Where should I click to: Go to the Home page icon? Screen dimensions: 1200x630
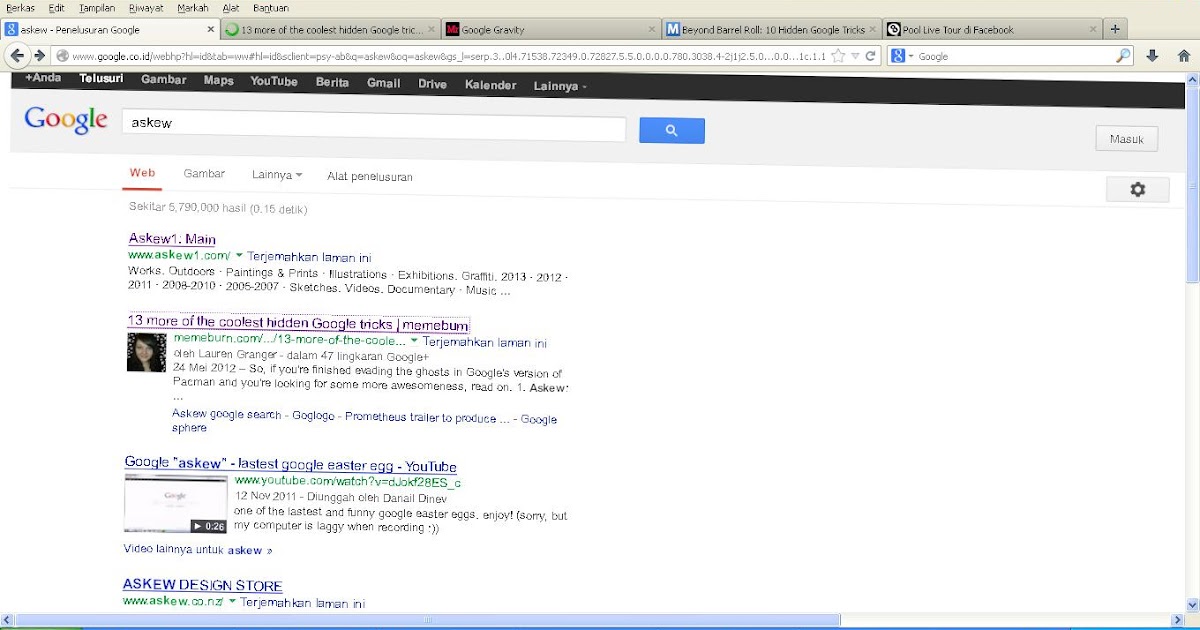coord(1185,56)
